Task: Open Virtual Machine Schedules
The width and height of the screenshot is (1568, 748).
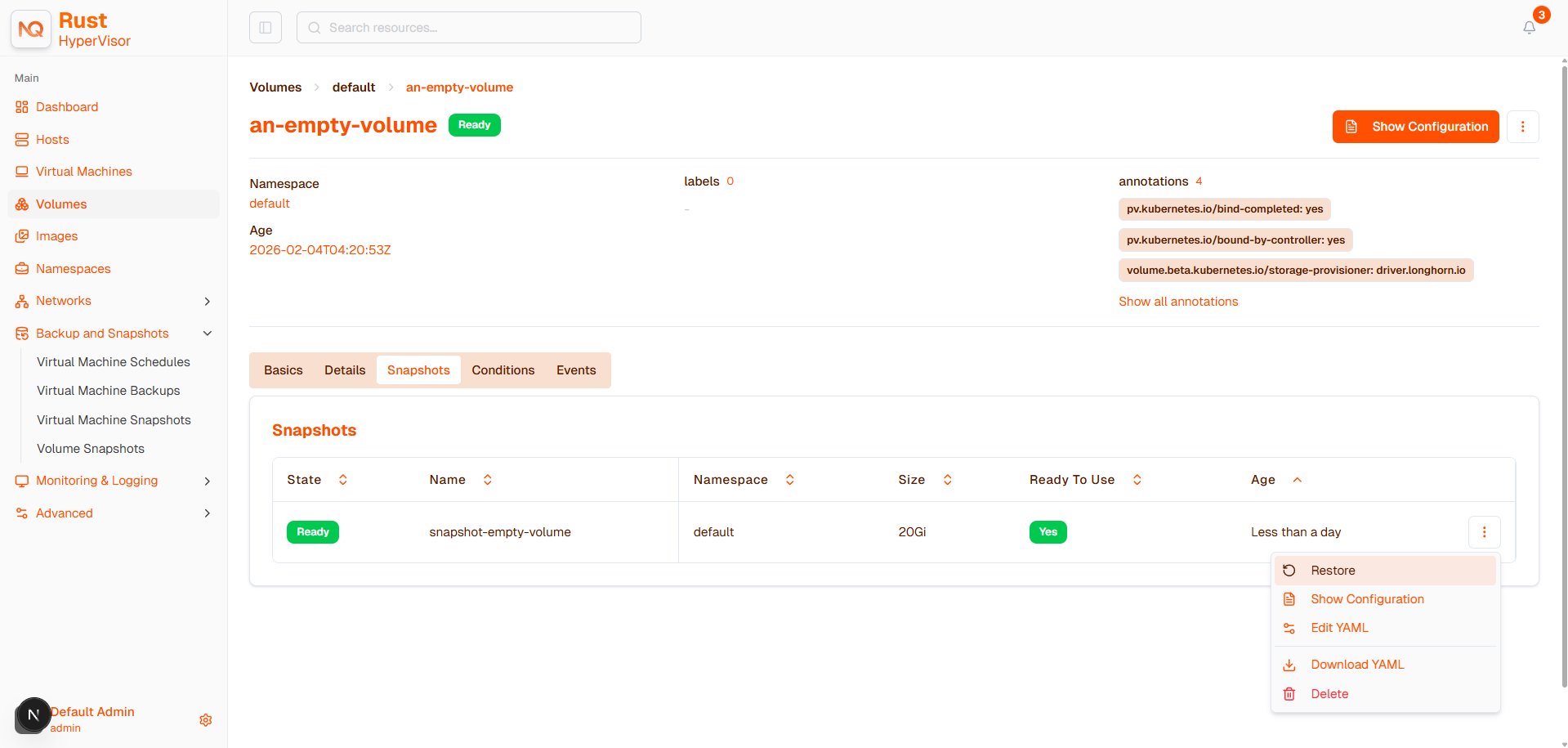Action: pyautogui.click(x=114, y=362)
